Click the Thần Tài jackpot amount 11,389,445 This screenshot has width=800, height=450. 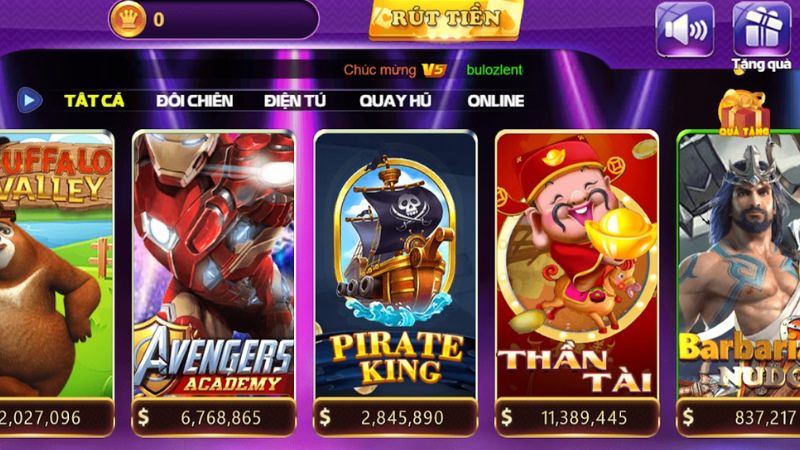coord(584,418)
